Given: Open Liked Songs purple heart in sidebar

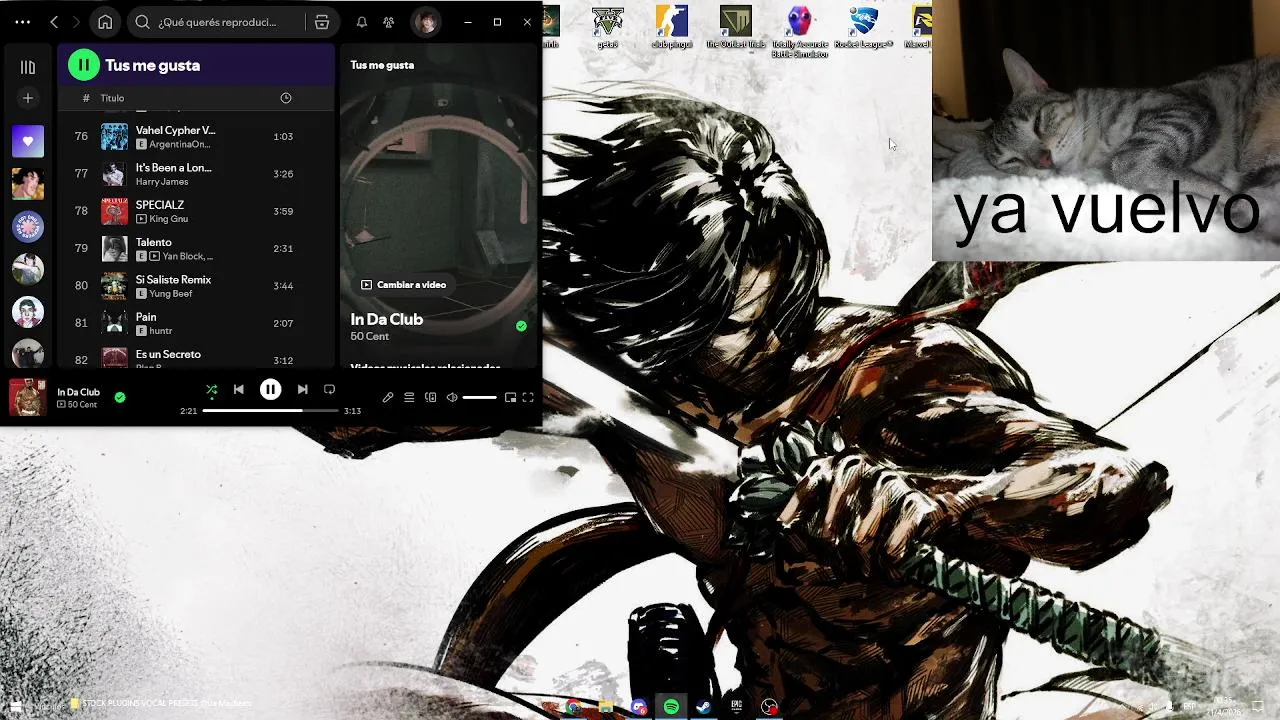Looking at the screenshot, I should tap(28, 141).
